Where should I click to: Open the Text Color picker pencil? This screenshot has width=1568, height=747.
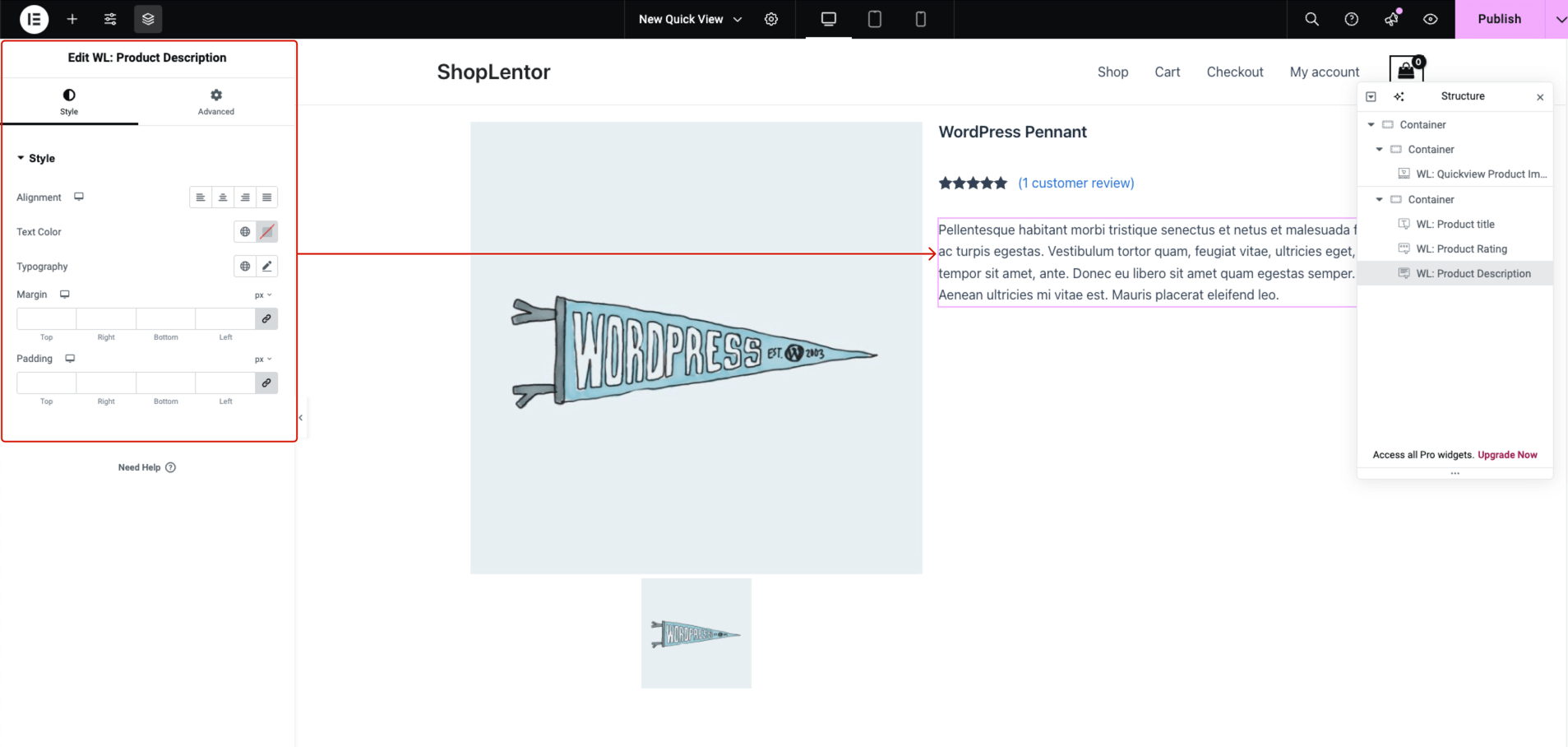pyautogui.click(x=266, y=231)
